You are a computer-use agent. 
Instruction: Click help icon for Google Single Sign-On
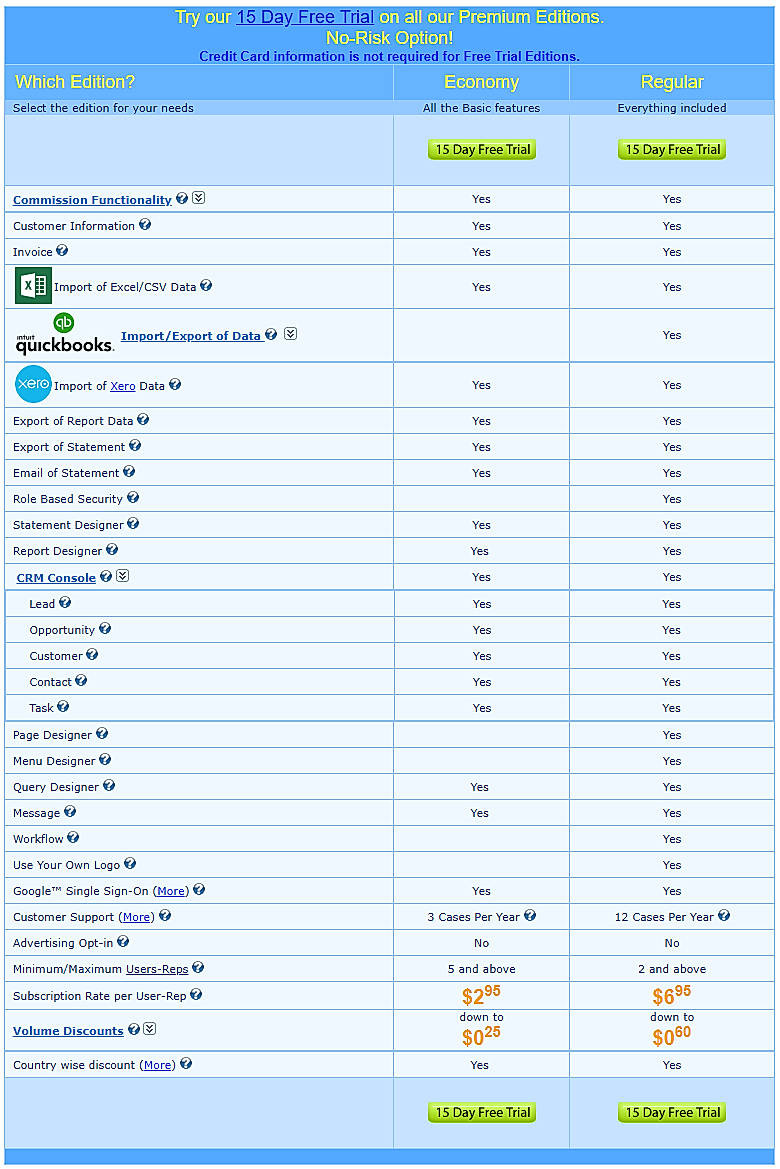pos(198,889)
